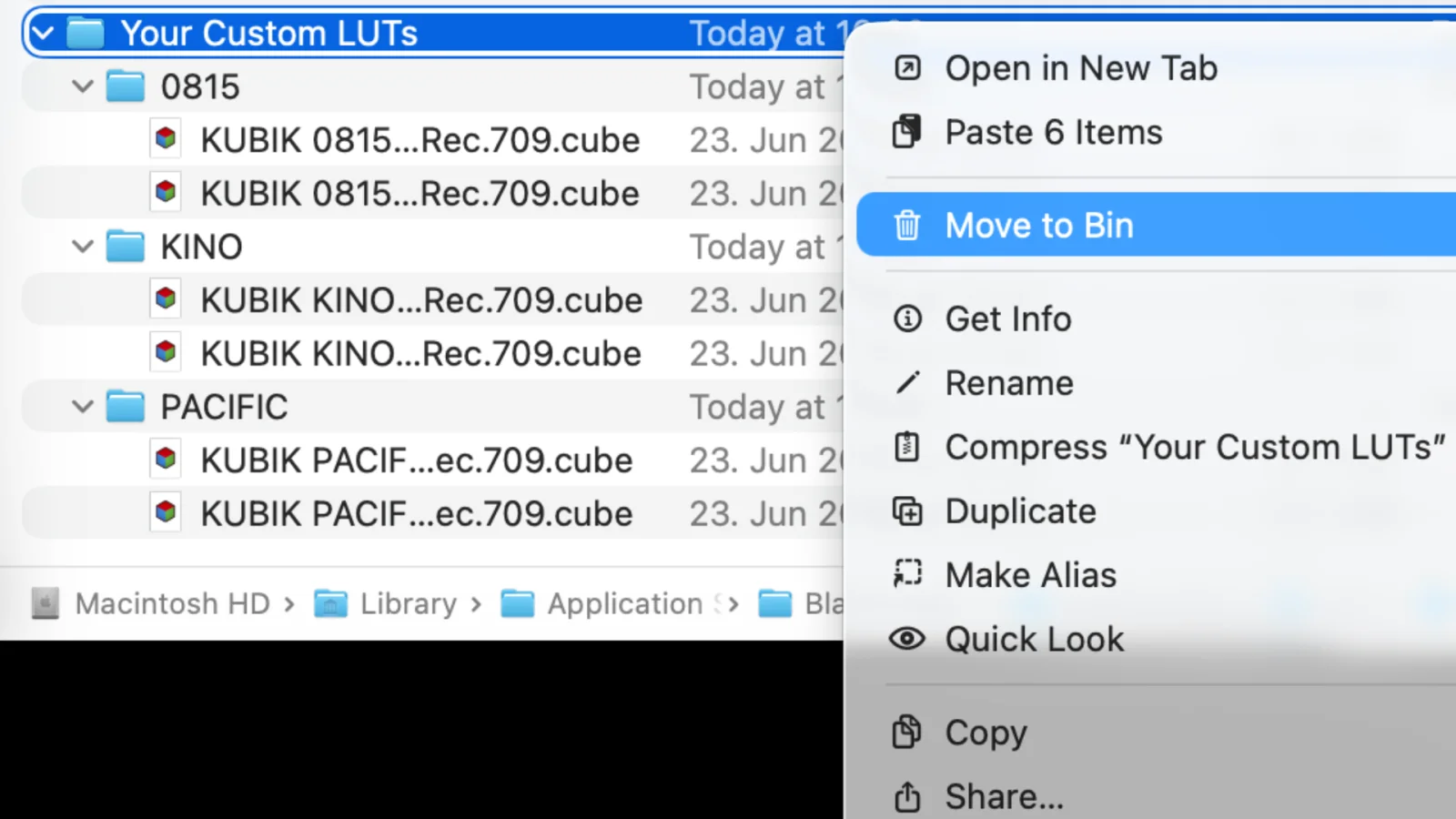Image resolution: width=1456 pixels, height=819 pixels.
Task: Click the Duplicate icon in context menu
Action: [907, 511]
